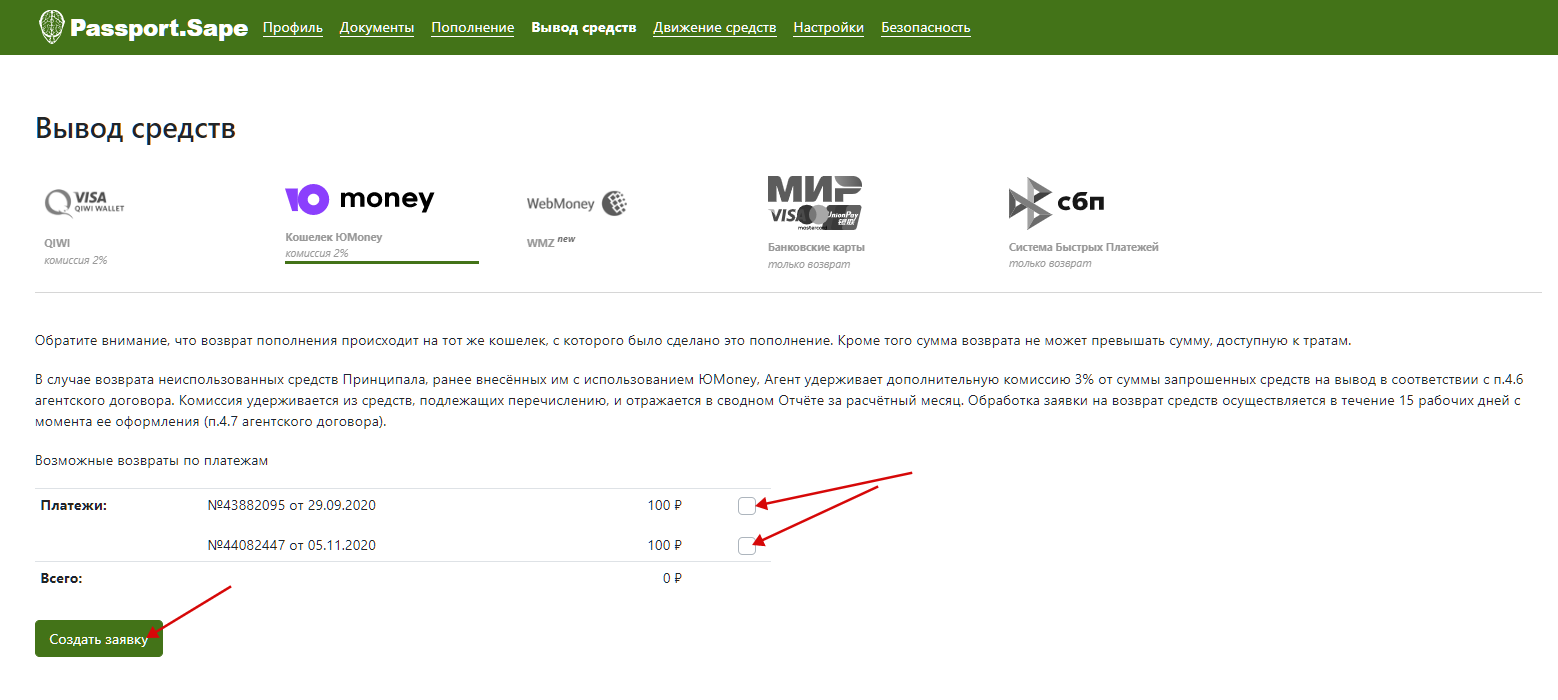
Task: Click the Passport.Sape title text
Action: [159, 28]
